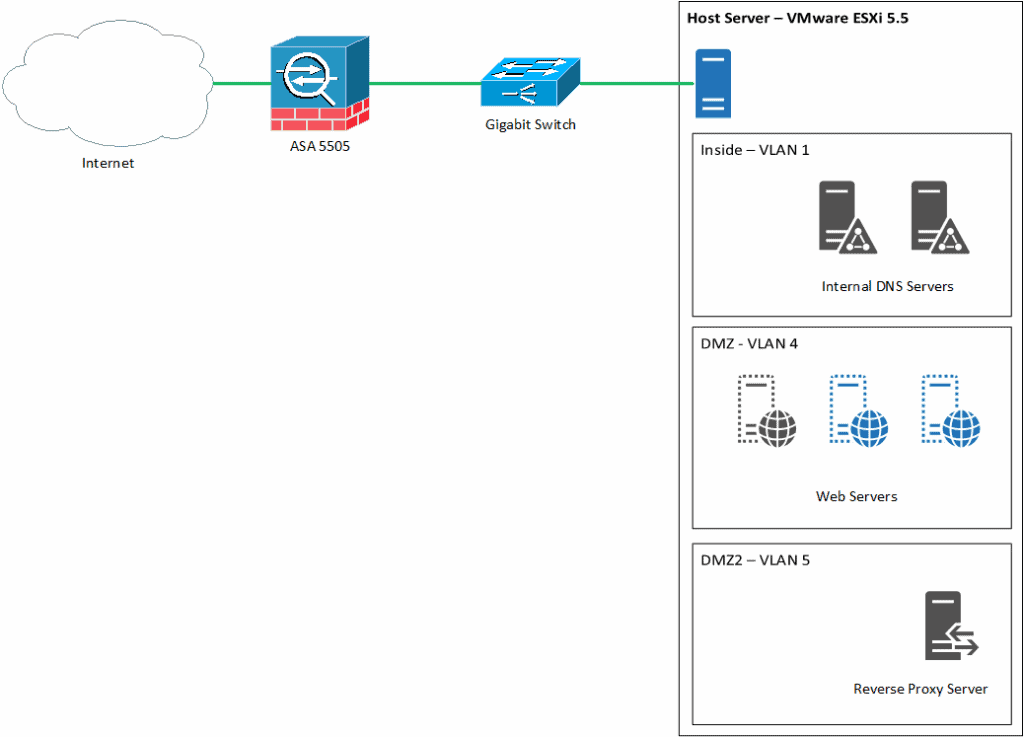The height and width of the screenshot is (737, 1024).
Task: Select the Internet cloud shape
Action: click(x=108, y=83)
